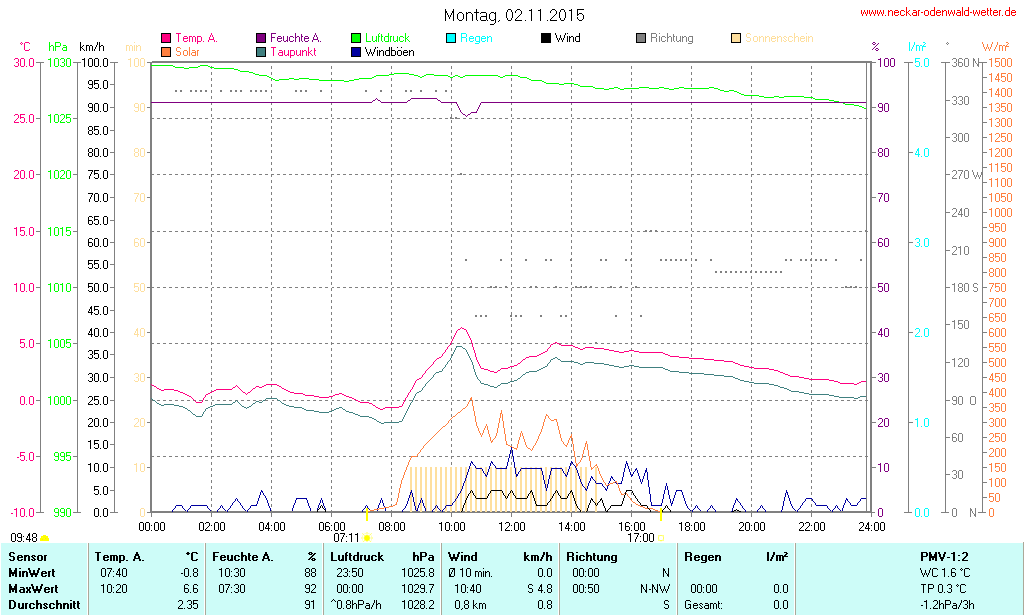
Task: Click the sunset icon beside 17:00
Action: pyautogui.click(x=660, y=537)
